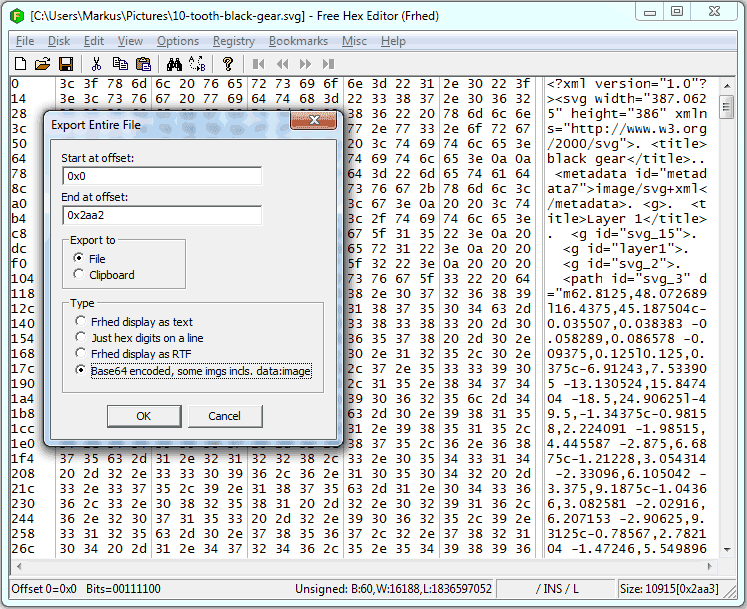Click the Open file folder icon

point(42,64)
